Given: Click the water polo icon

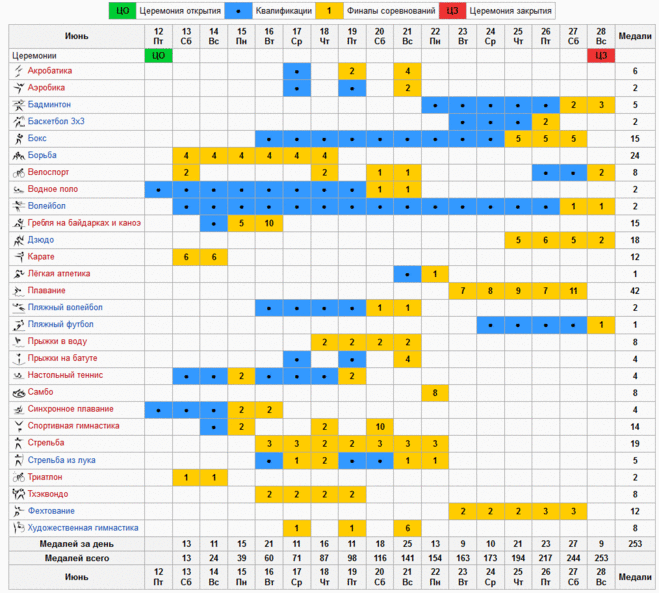Looking at the screenshot, I should click(x=18, y=189).
